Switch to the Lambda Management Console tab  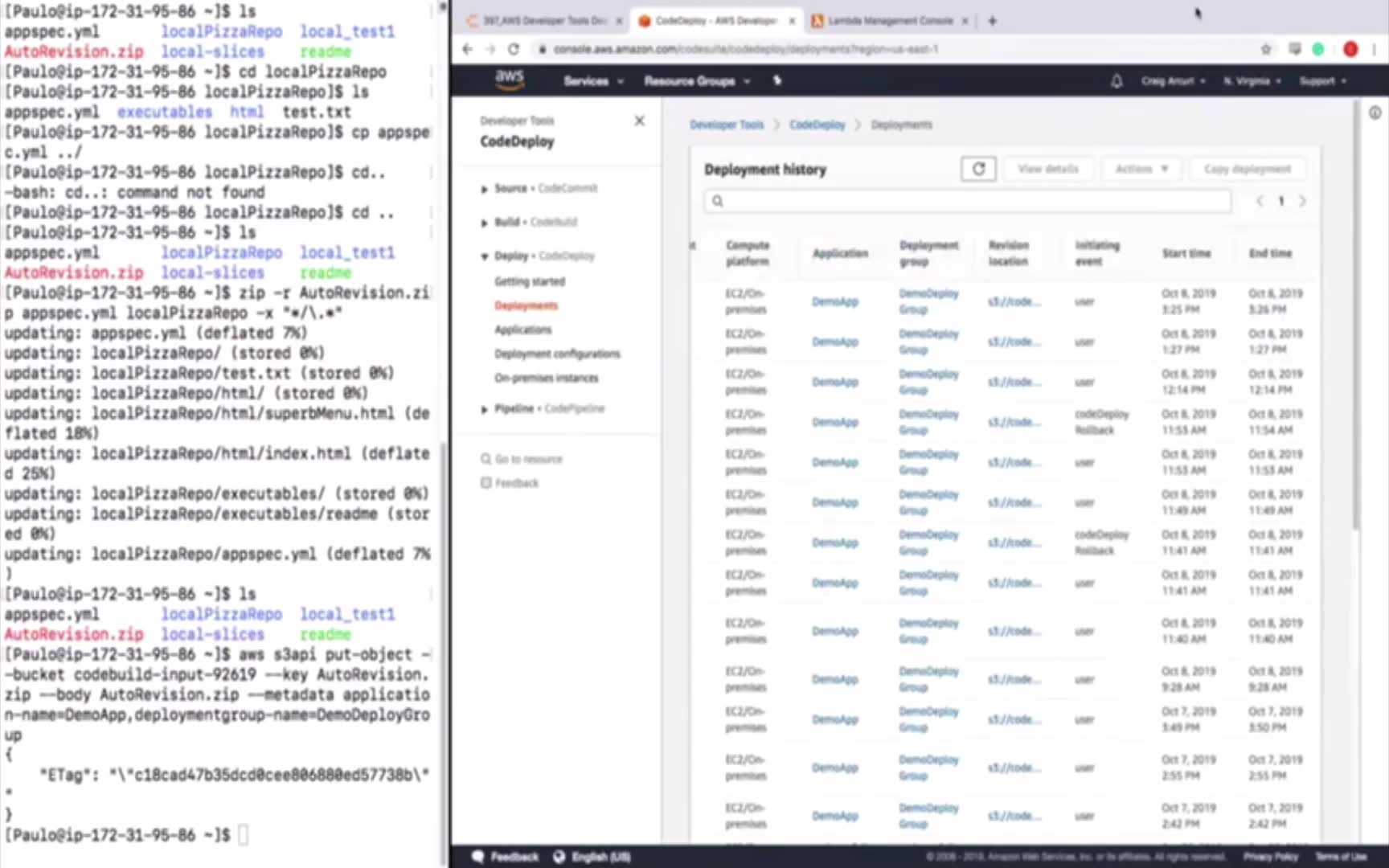click(889, 21)
